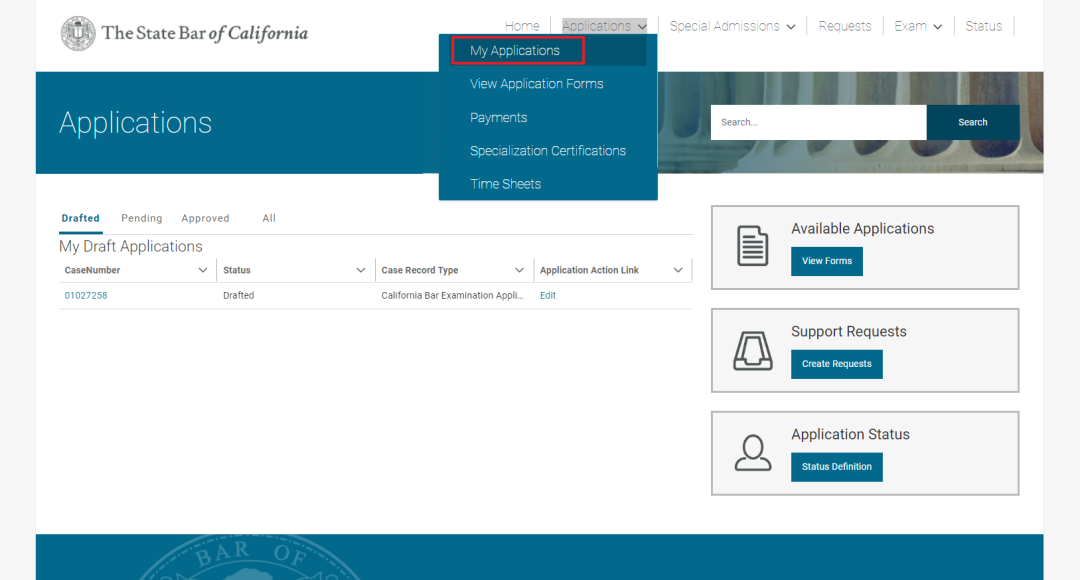Open Status column chevron menu
The image size is (1080, 580).
(x=360, y=270)
